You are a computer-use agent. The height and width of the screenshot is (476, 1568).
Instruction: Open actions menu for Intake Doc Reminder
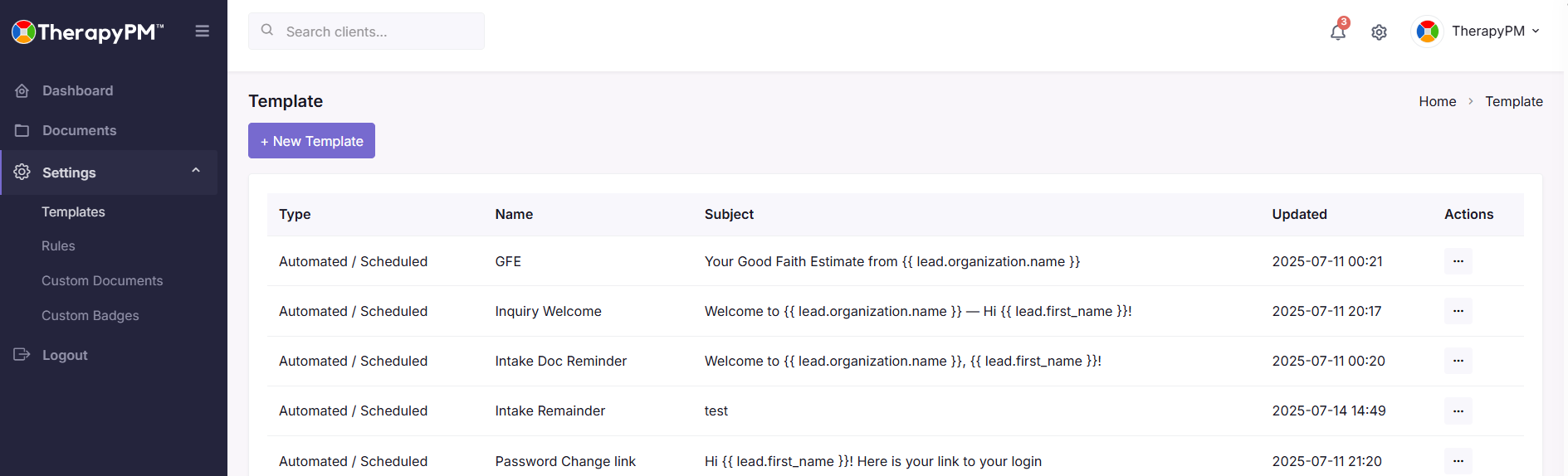[x=1458, y=361]
